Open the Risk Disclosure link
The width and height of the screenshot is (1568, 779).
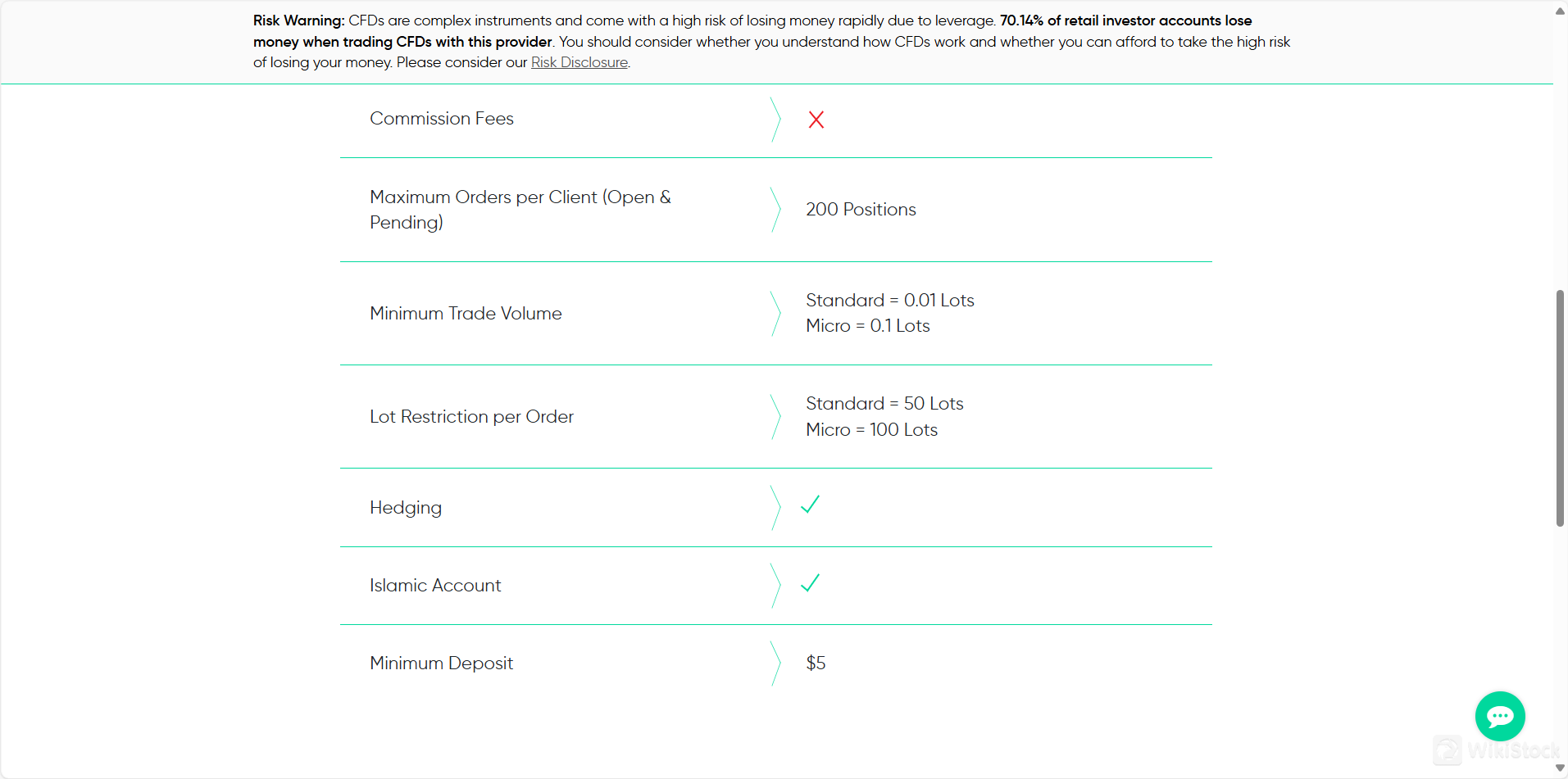tap(579, 62)
